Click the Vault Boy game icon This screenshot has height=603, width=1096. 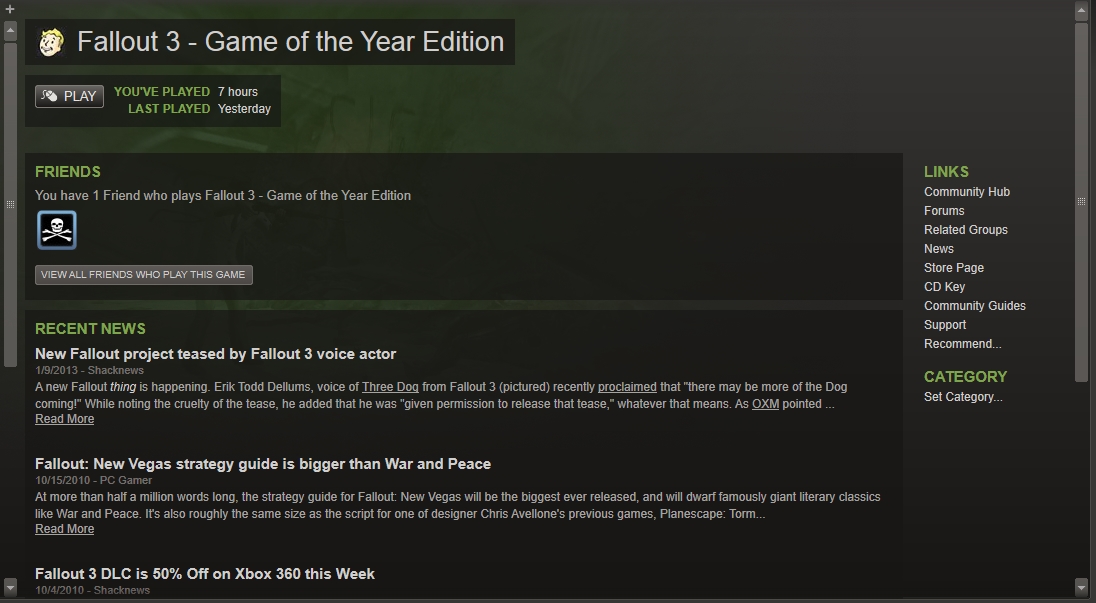coord(51,42)
